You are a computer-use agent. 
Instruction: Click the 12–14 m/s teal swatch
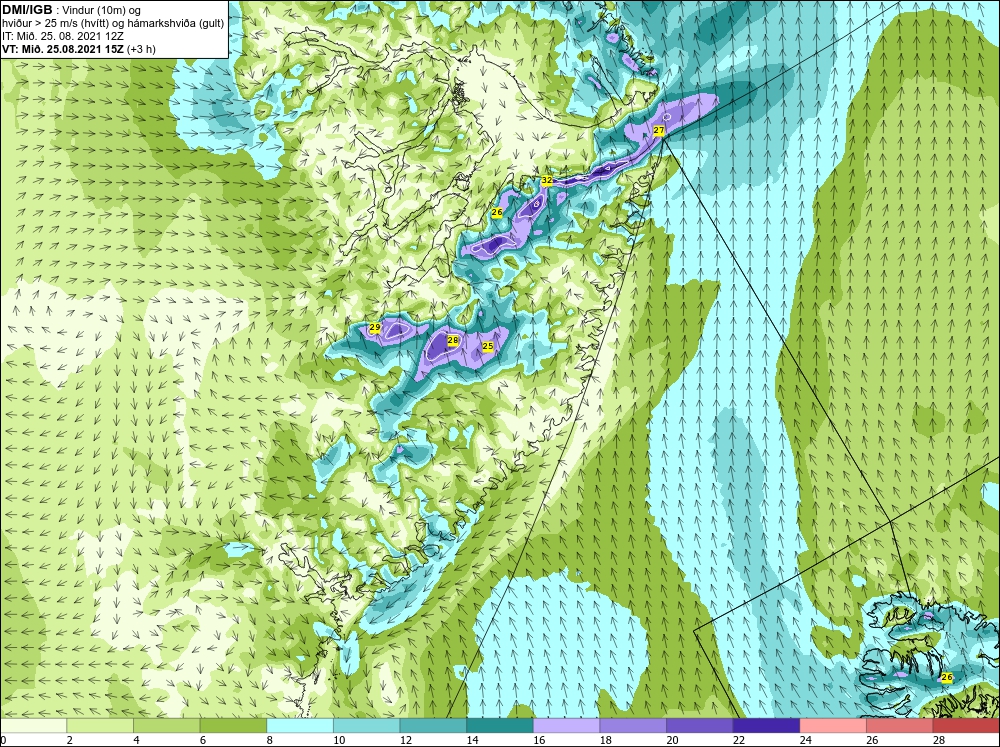pos(433,726)
